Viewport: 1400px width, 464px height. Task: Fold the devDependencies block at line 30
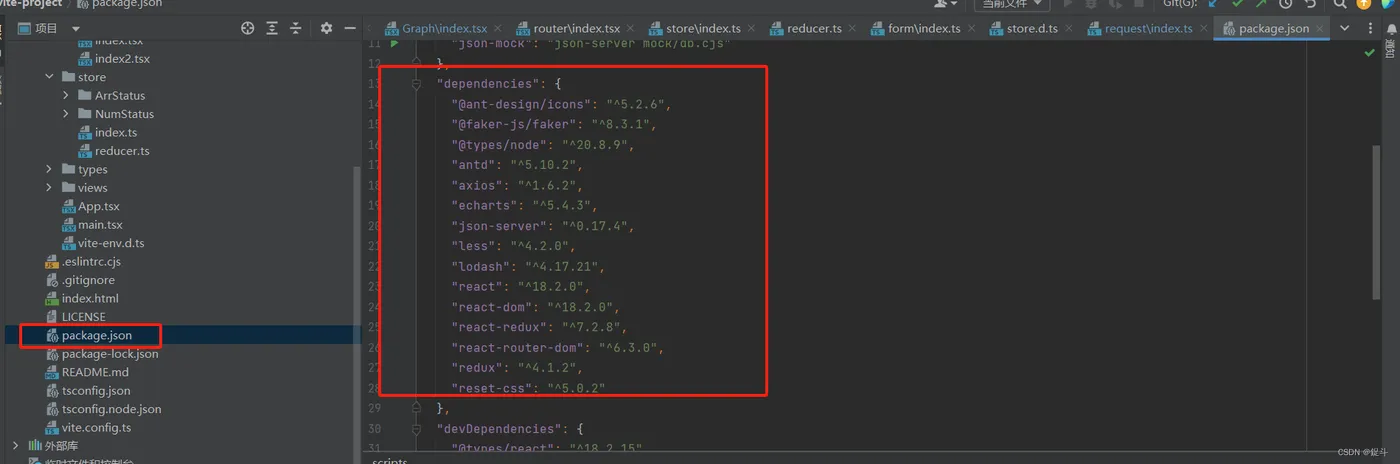pos(416,428)
